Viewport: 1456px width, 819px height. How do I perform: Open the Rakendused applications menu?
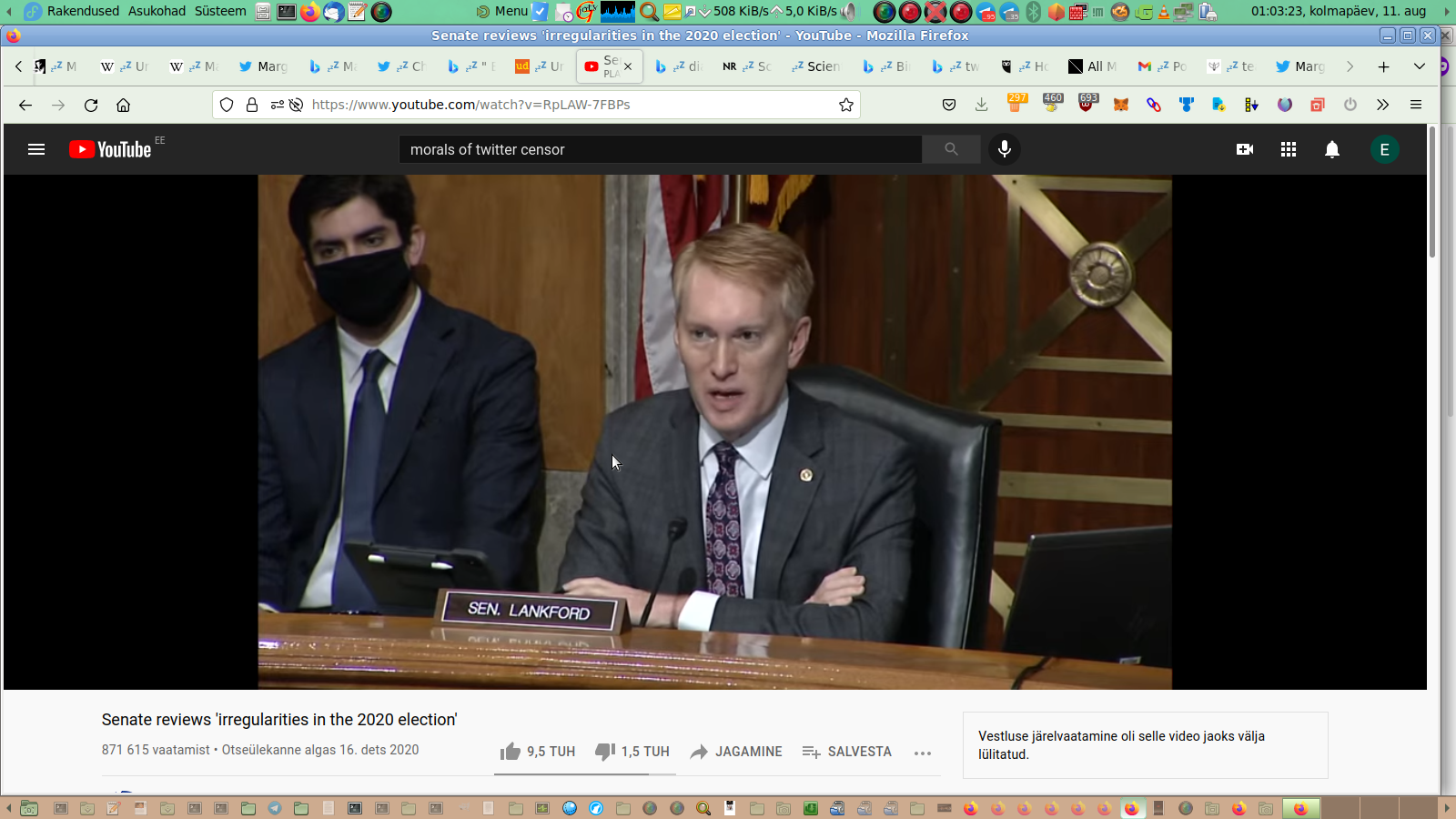[83, 11]
